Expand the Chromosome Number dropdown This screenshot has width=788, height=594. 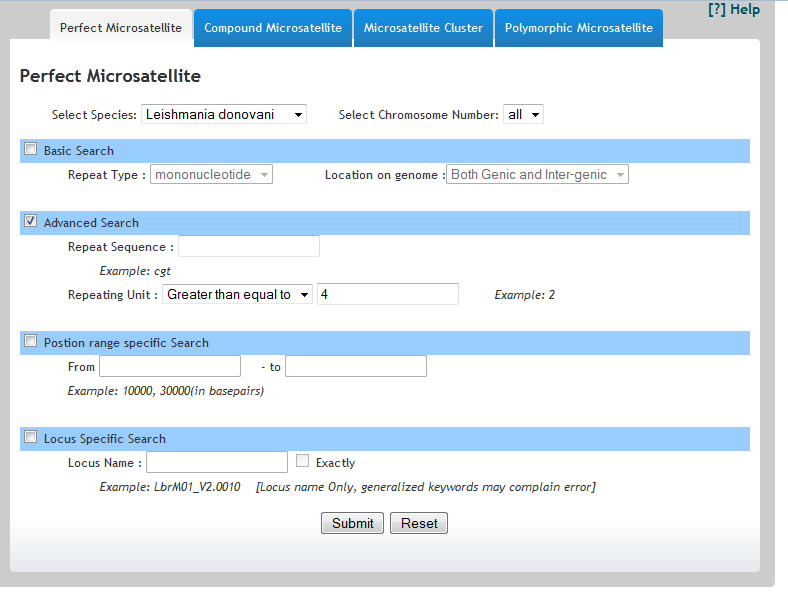[x=523, y=115]
